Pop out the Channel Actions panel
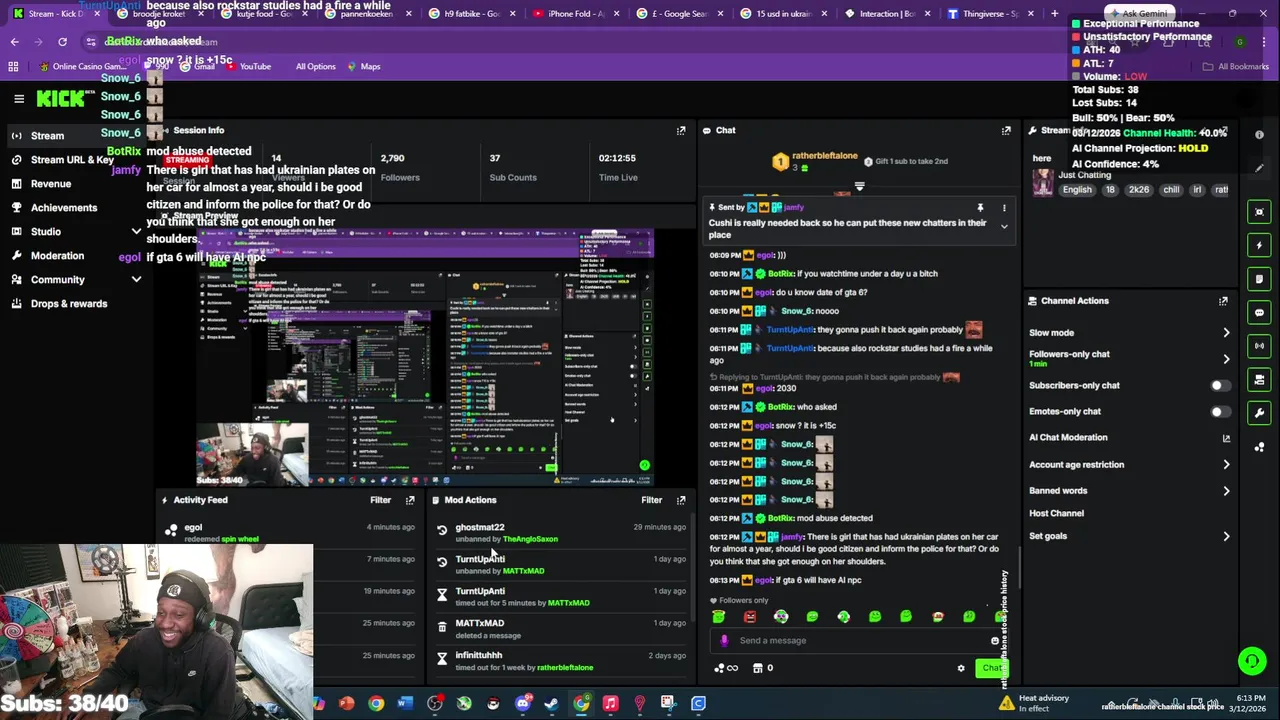This screenshot has height=720, width=1280. point(1223,301)
